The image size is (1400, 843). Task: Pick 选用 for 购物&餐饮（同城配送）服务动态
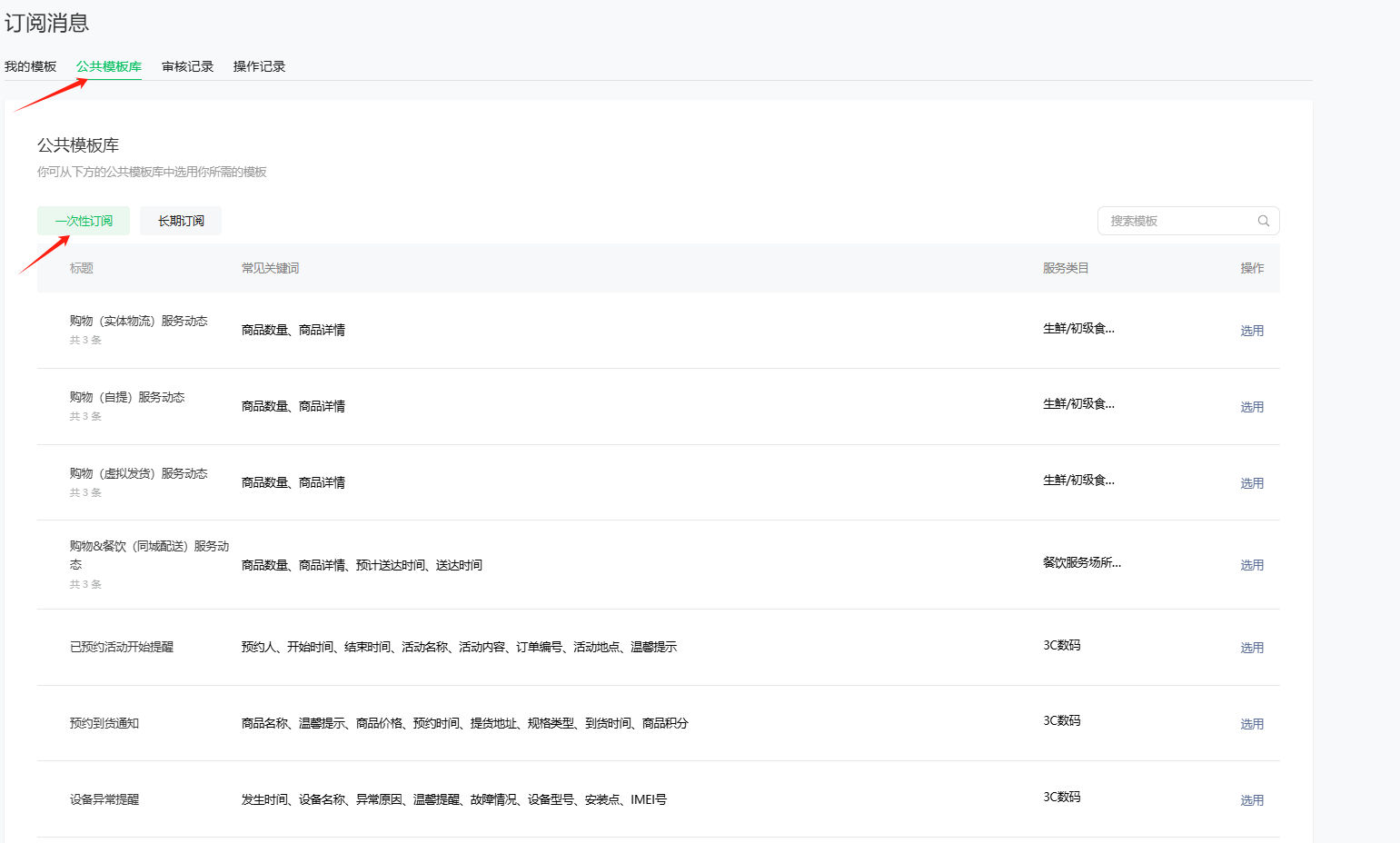(1252, 565)
